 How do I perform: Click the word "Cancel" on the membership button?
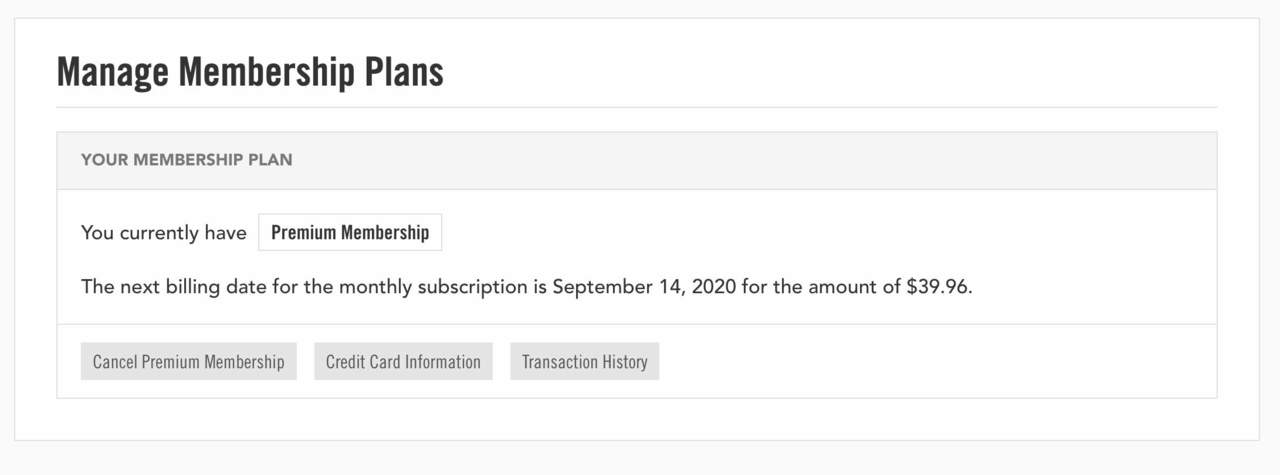[x=115, y=362]
